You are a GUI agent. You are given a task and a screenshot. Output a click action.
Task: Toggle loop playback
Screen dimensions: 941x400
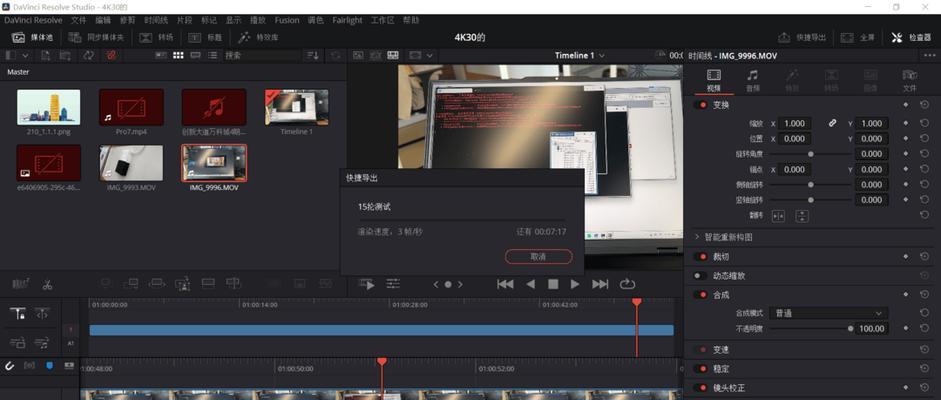pos(627,284)
